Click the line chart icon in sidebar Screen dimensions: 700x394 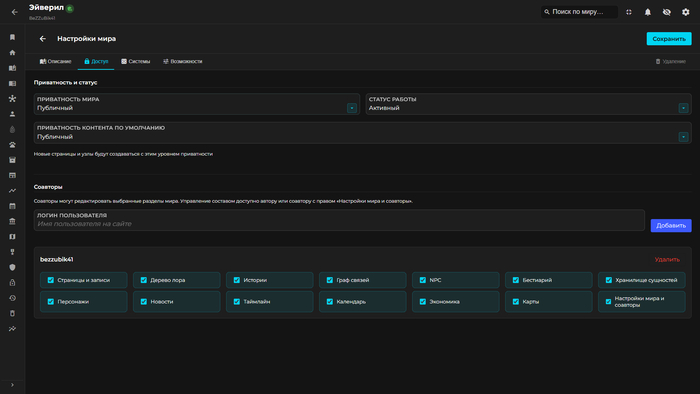[12, 191]
